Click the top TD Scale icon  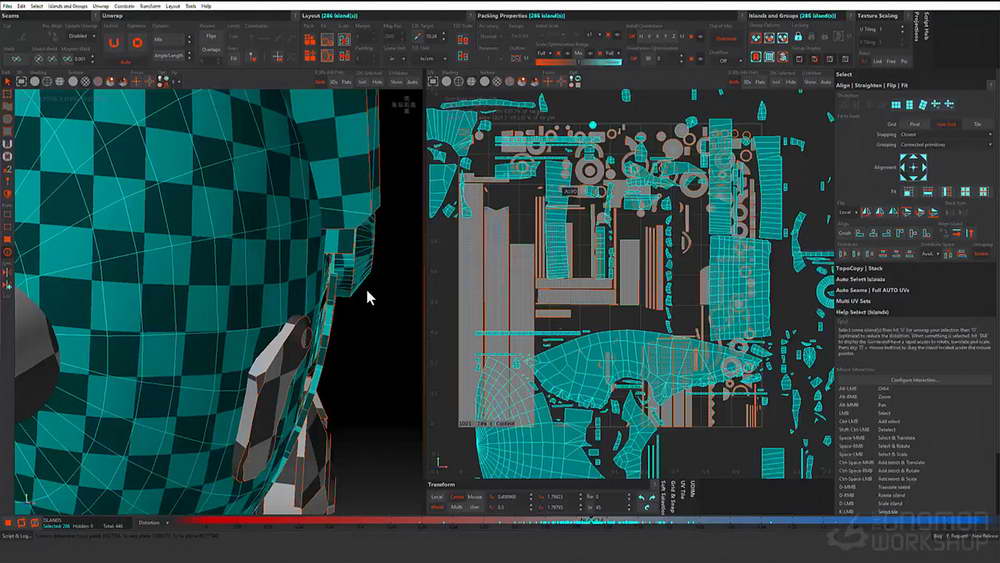point(463,40)
